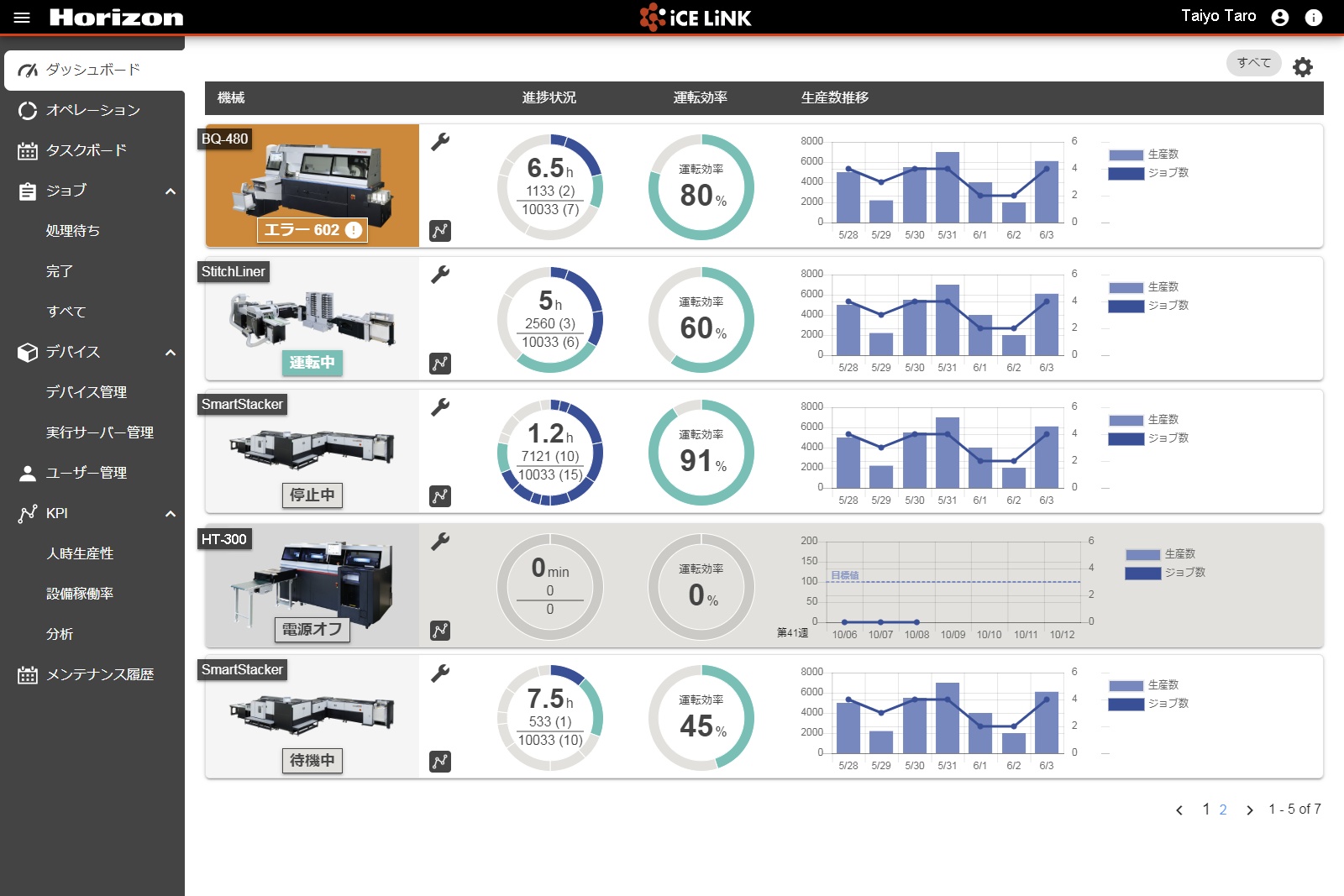Click the error 602 alert icon
1344x896 pixels.
(354, 230)
